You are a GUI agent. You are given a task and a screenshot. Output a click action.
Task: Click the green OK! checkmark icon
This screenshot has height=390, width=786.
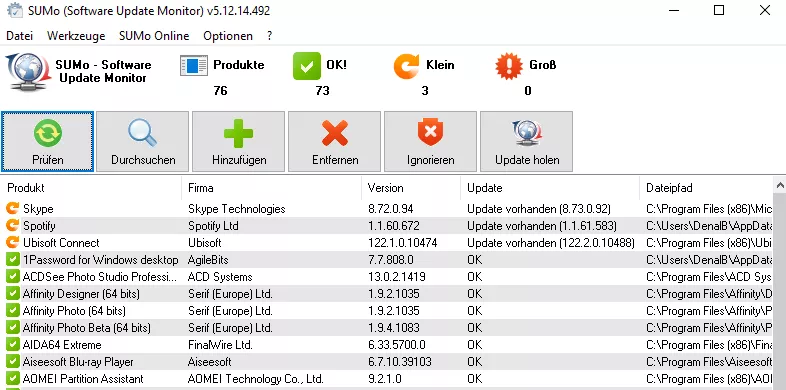click(x=307, y=66)
